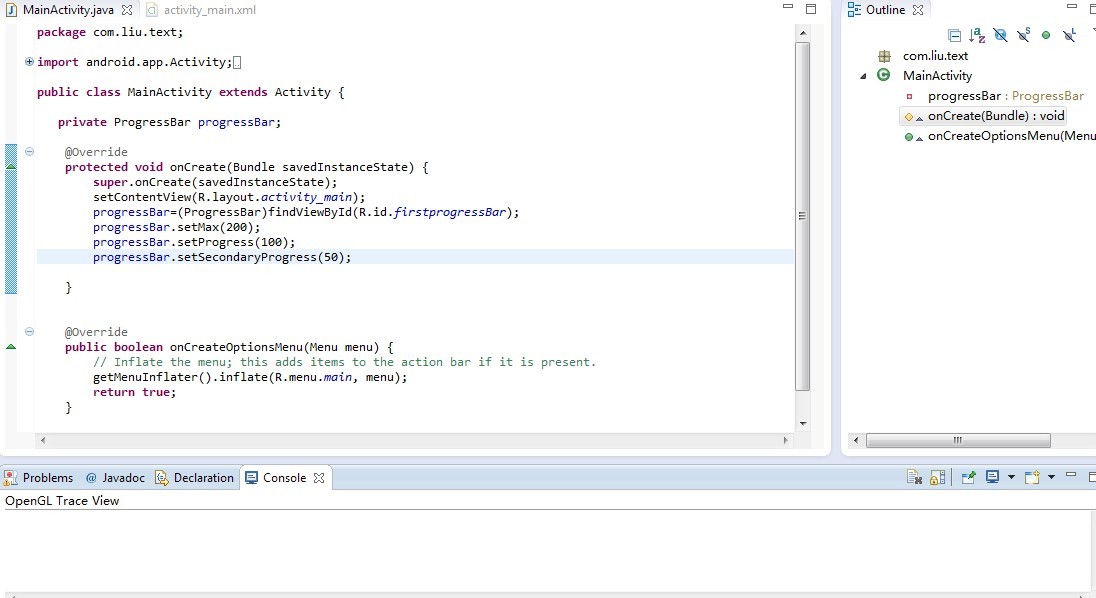Toggle Hide Non-Public Members in Outline
The height and width of the screenshot is (598, 1096).
point(1046,35)
